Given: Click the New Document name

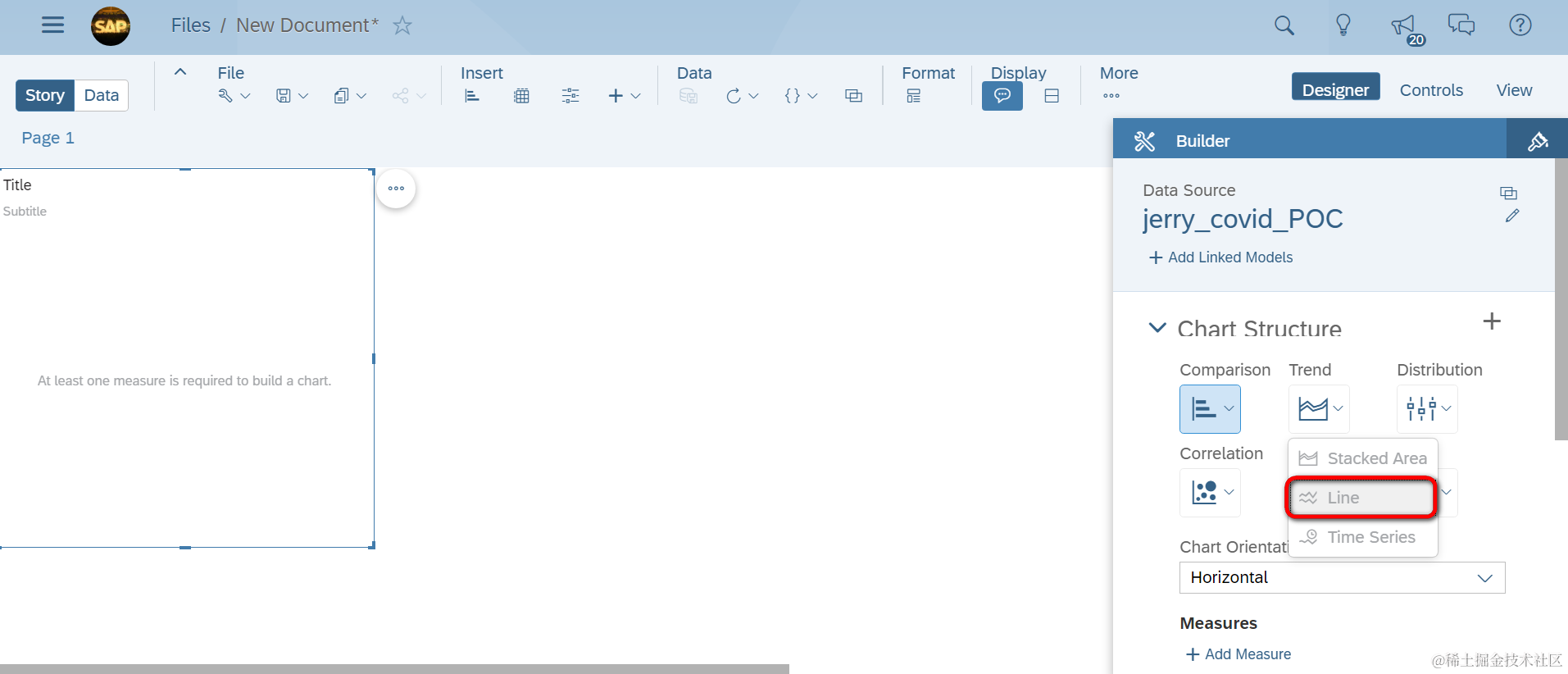Looking at the screenshot, I should click(307, 25).
